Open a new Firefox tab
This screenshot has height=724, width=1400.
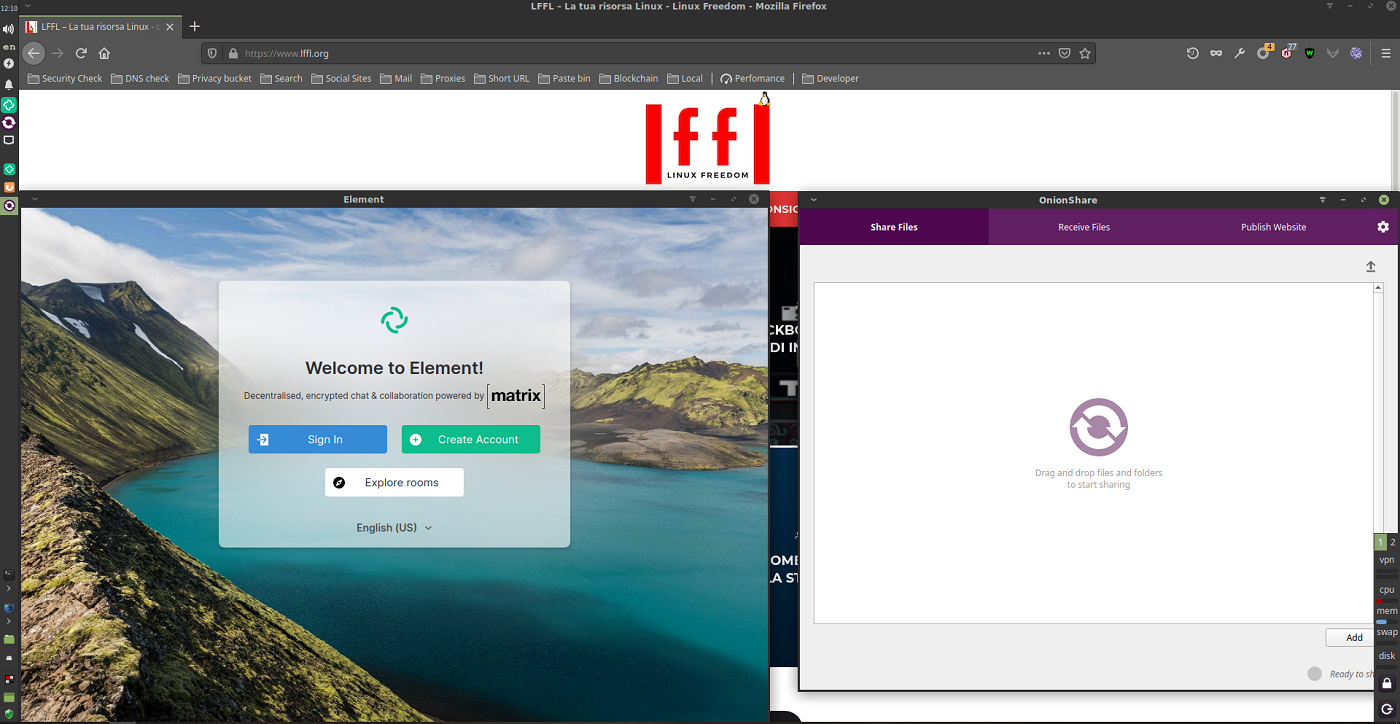point(195,26)
